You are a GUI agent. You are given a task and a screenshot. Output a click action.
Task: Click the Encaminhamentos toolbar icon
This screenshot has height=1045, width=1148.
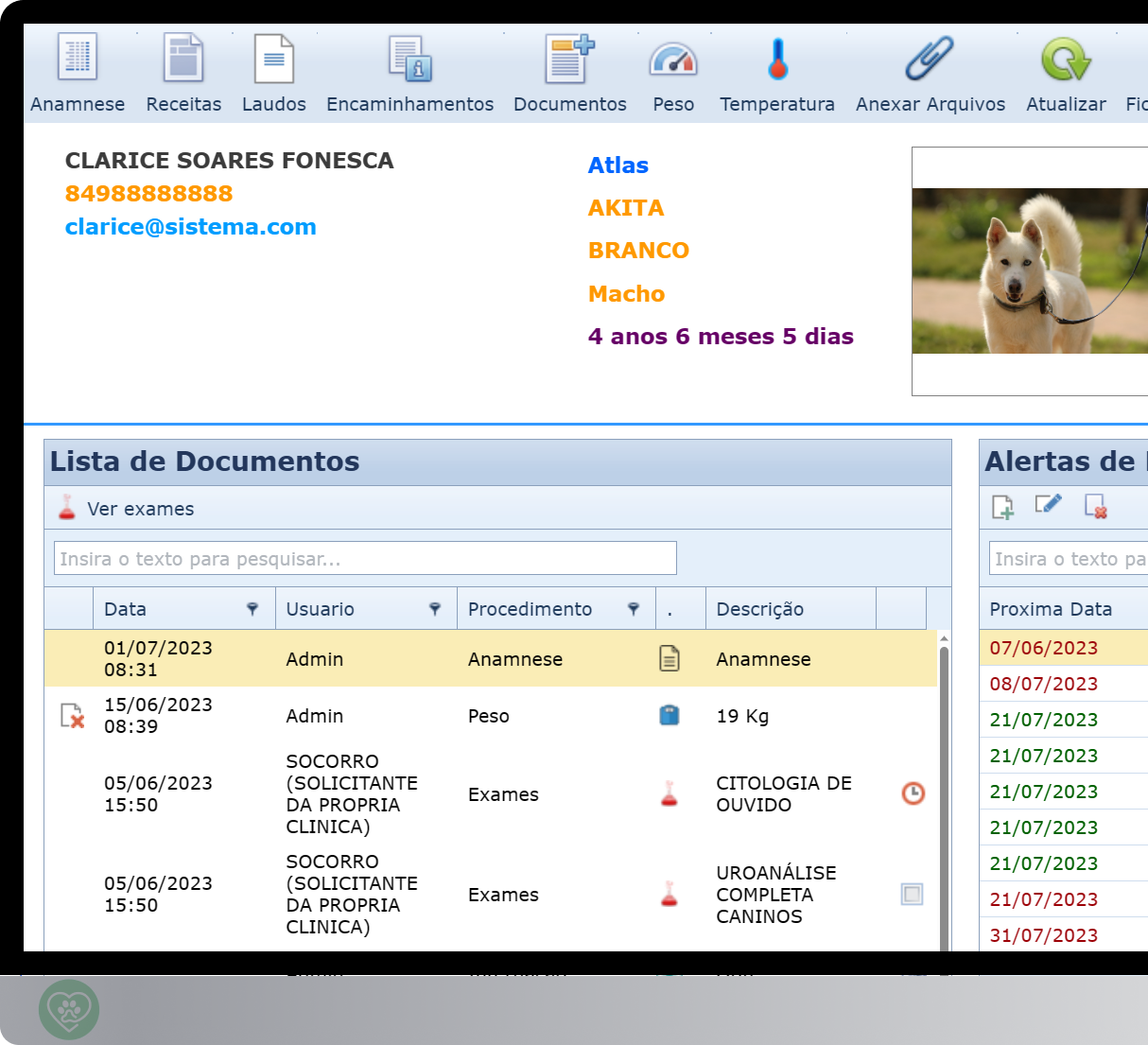pyautogui.click(x=409, y=57)
